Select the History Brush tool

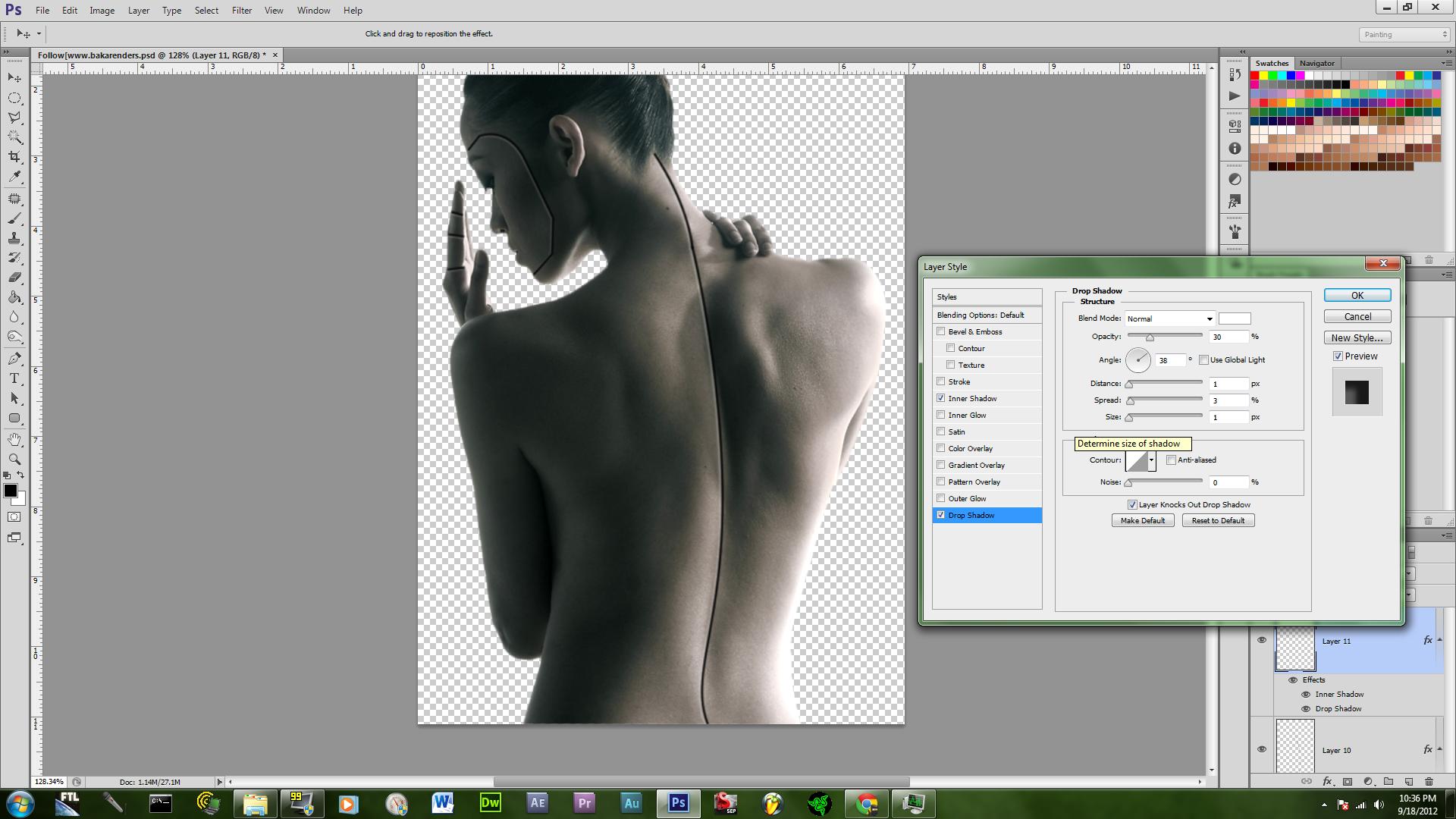pyautogui.click(x=14, y=258)
